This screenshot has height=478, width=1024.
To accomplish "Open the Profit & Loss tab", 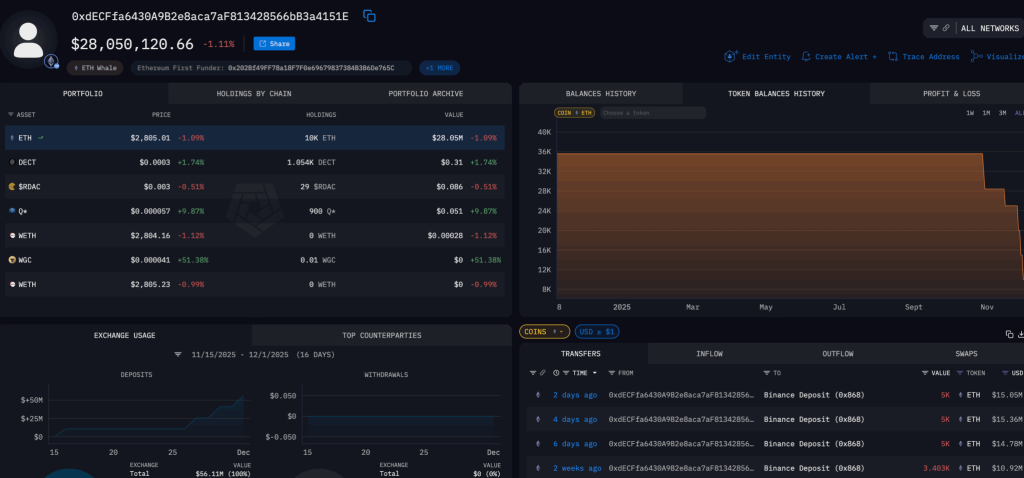I will 952,93.
